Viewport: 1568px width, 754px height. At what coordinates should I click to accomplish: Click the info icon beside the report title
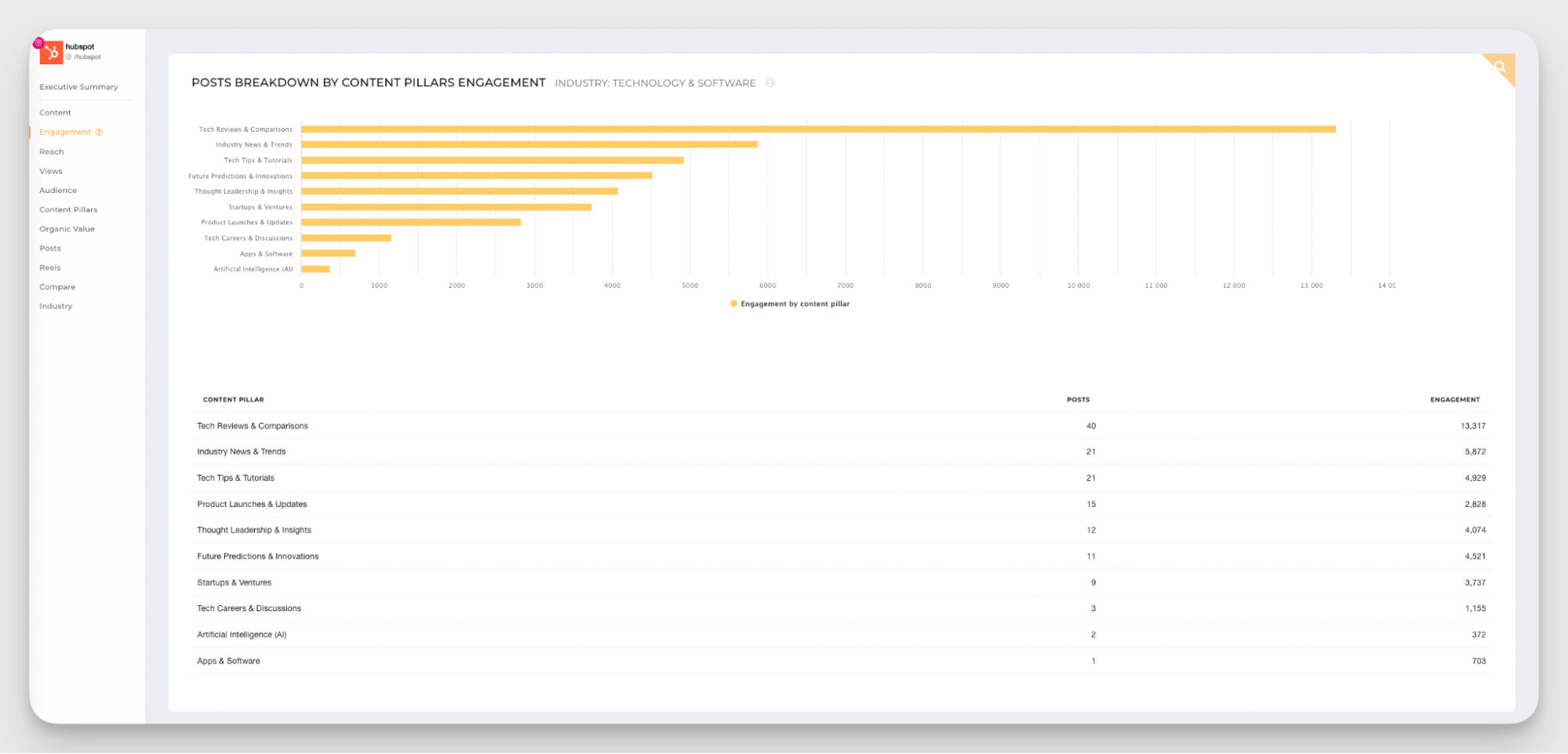click(x=770, y=82)
